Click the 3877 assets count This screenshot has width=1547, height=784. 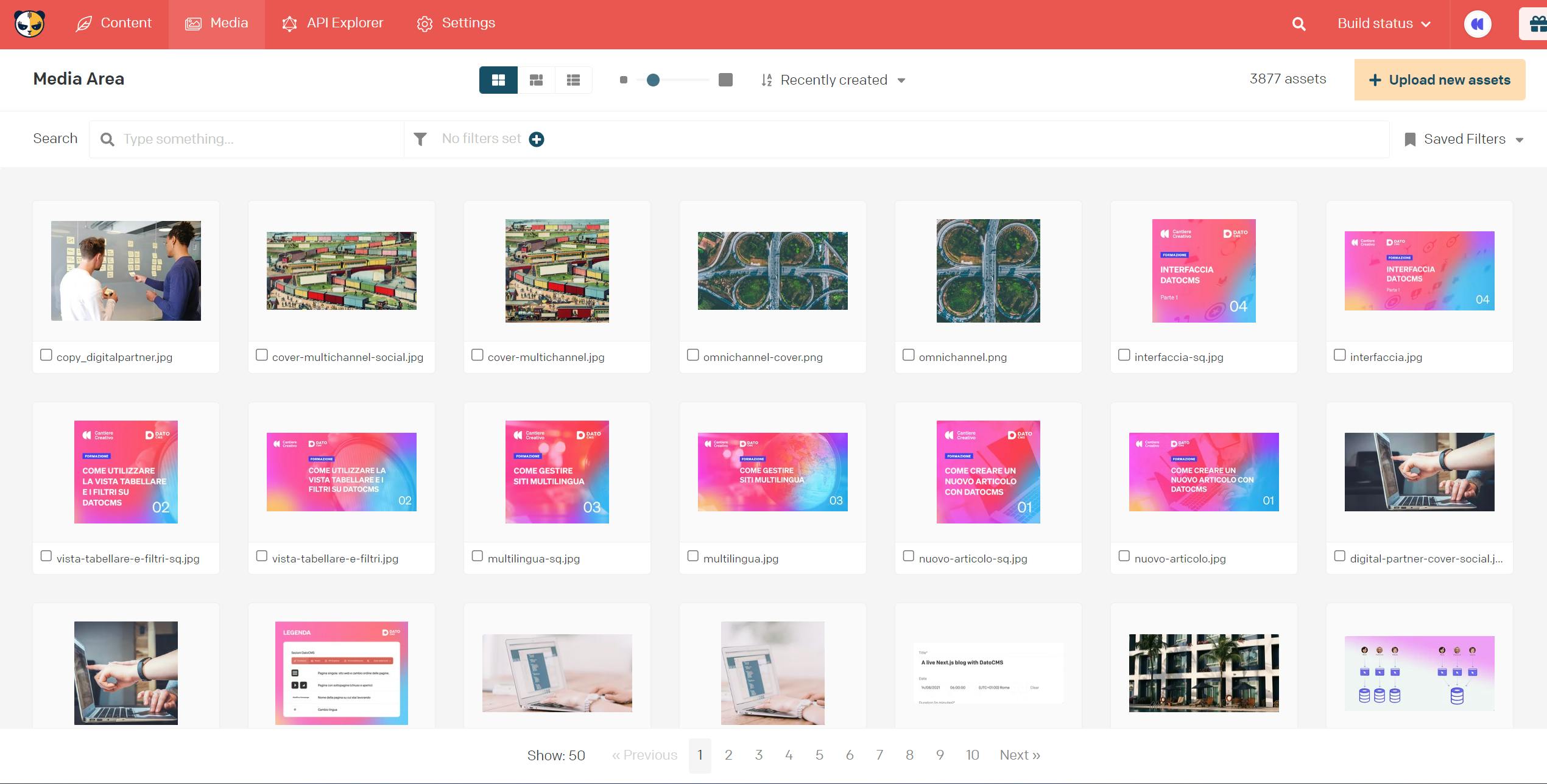pos(1288,79)
